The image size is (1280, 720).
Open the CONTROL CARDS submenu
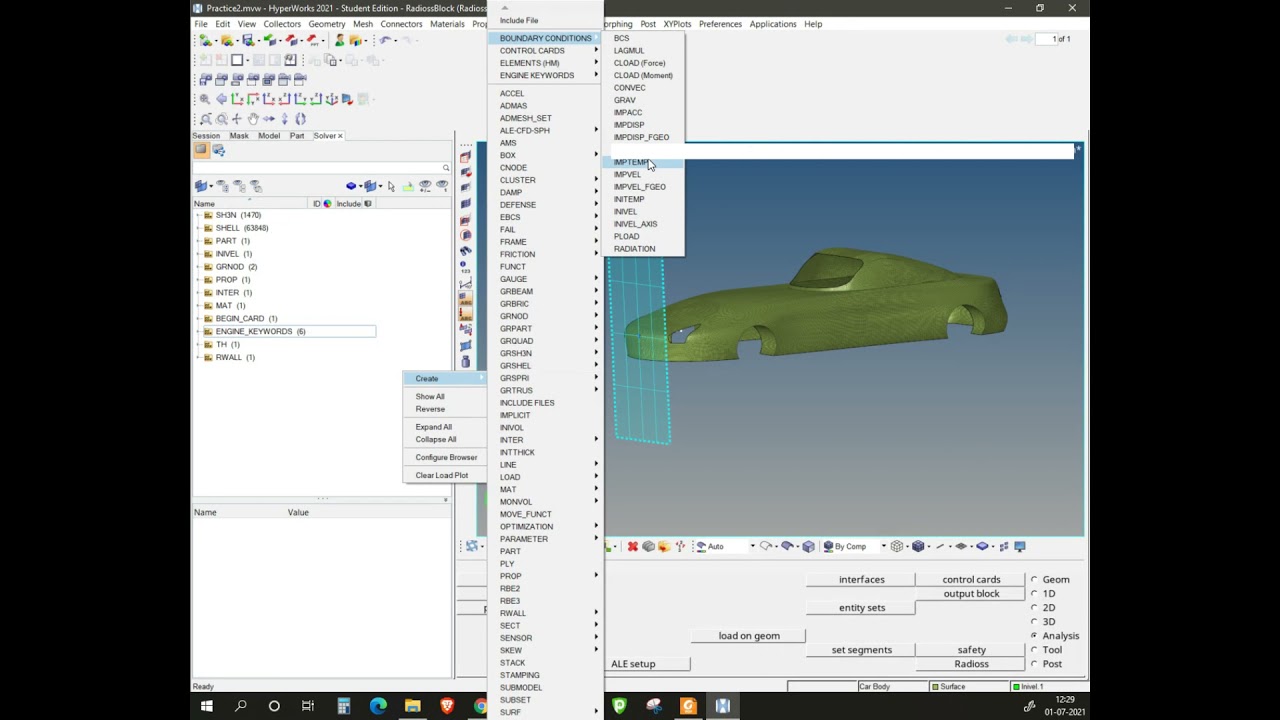click(x=546, y=51)
